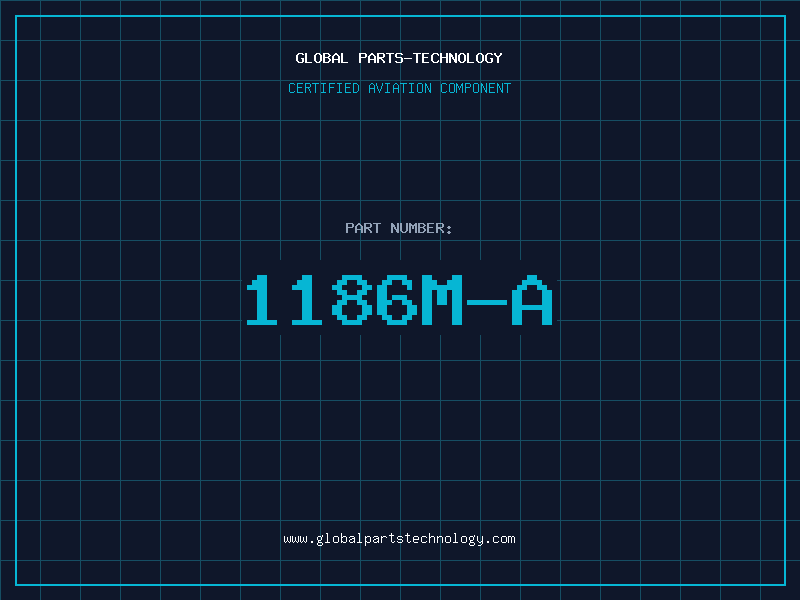
Task: Click the PART NUMBER: label
Action: (399, 228)
